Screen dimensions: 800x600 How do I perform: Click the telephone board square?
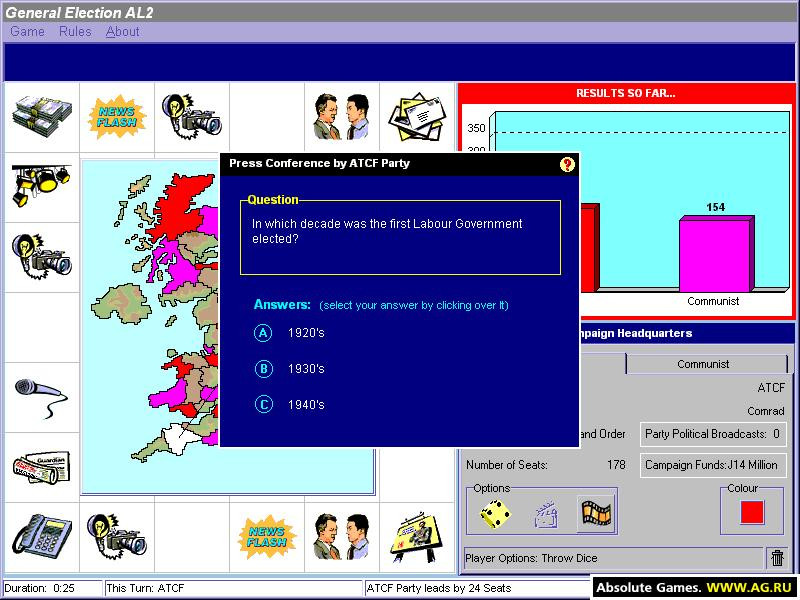(x=42, y=537)
